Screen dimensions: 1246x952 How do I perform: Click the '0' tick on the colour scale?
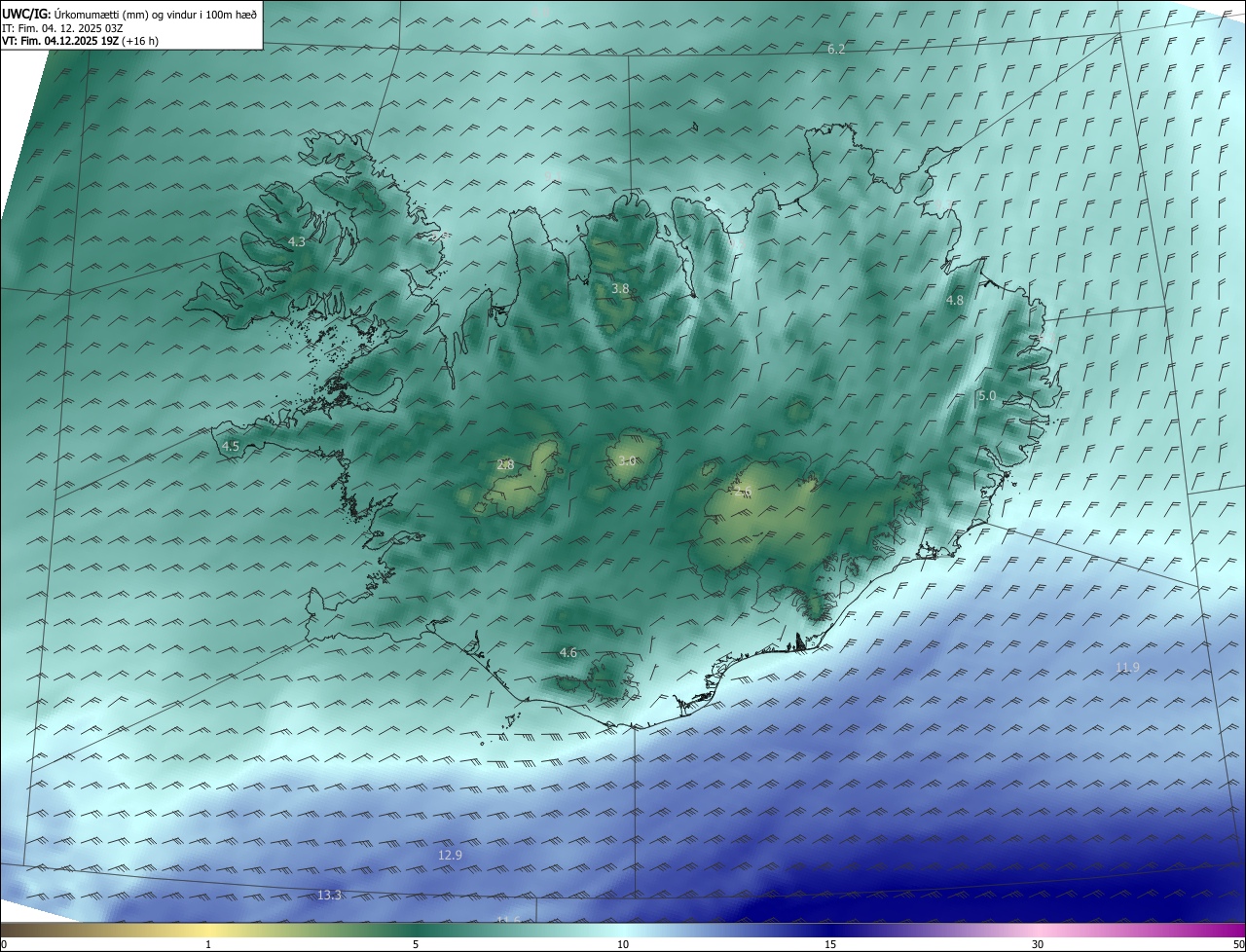[x=4, y=944]
